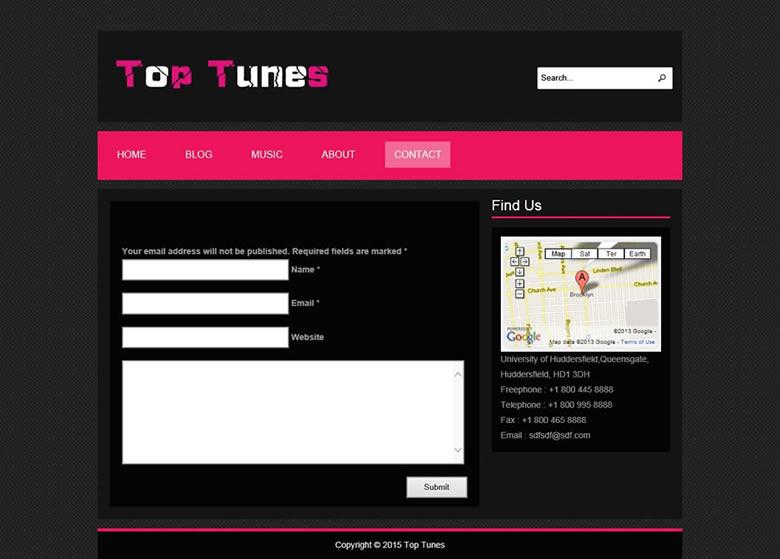Switch map to Ter view
This screenshot has height=559, width=780.
coord(611,254)
